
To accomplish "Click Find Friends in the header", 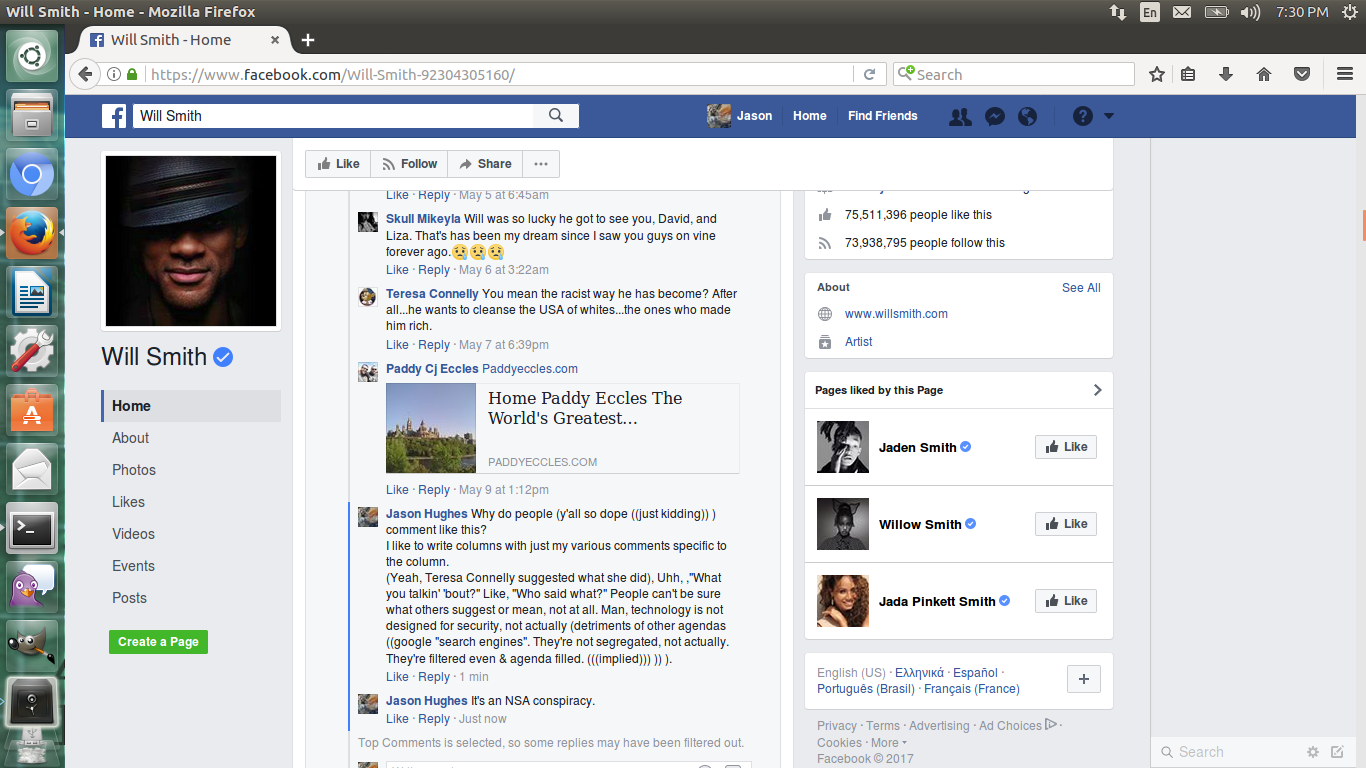I will (x=882, y=116).
